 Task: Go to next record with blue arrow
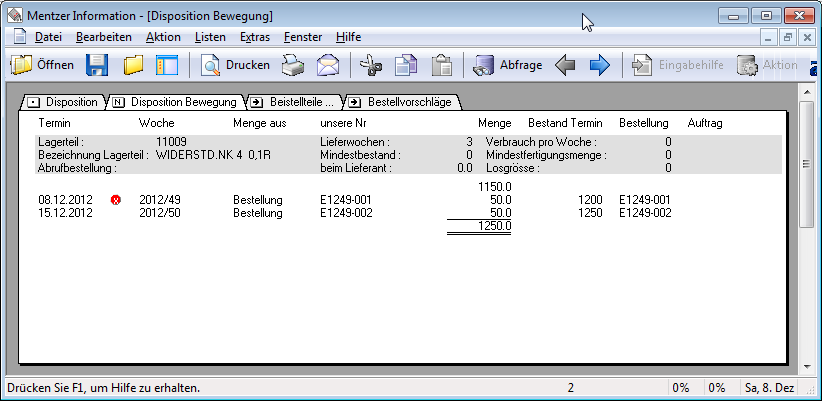tap(599, 66)
